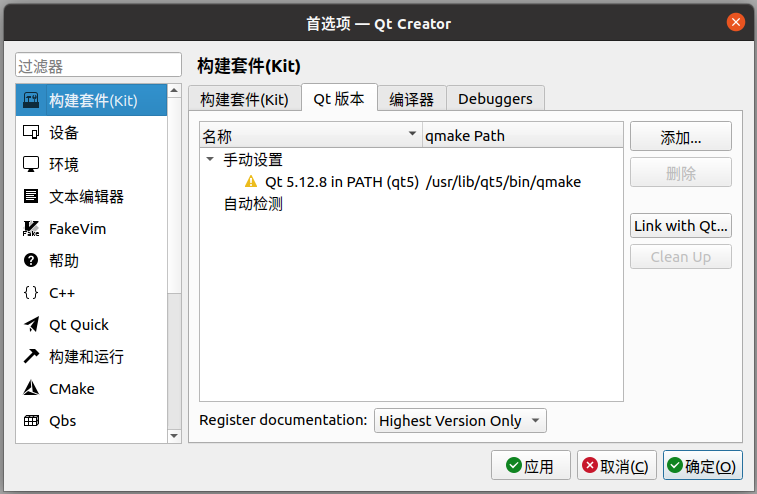Select the 手动设置 group label
The width and height of the screenshot is (757, 494).
coord(252,159)
